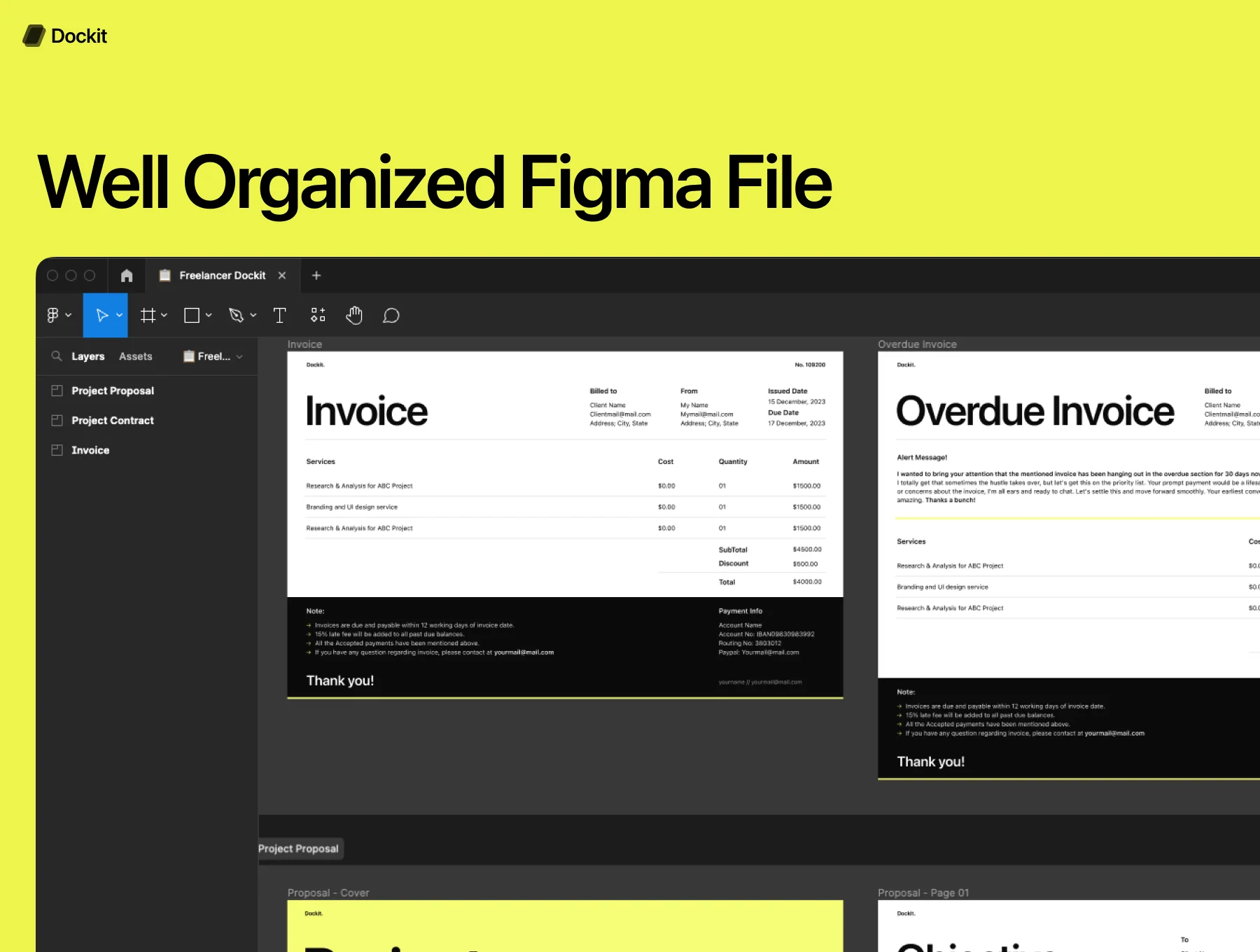Screen dimensions: 1260x952
Task: Select the Proposal - Page 01 frame label
Action: (x=923, y=892)
